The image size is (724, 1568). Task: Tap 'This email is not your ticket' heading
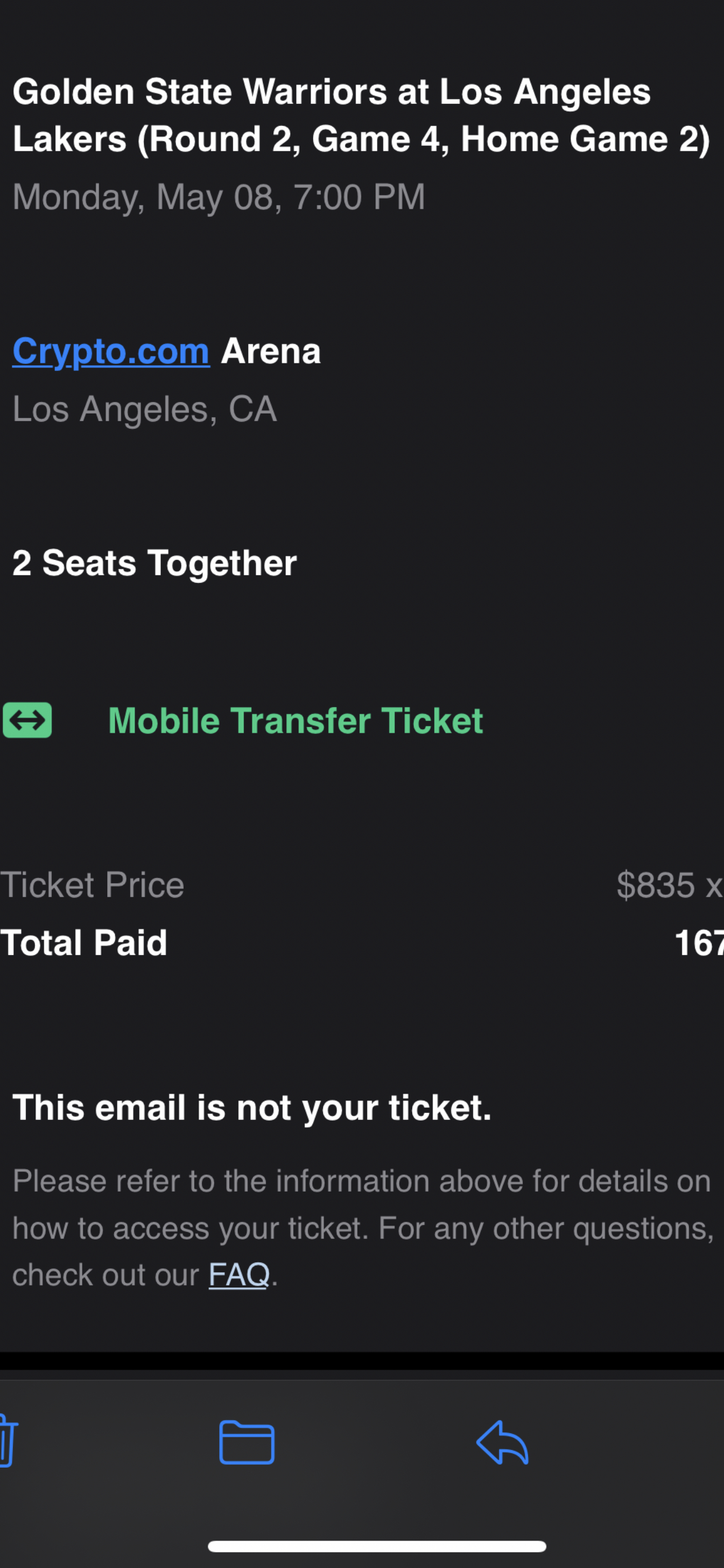click(251, 1107)
